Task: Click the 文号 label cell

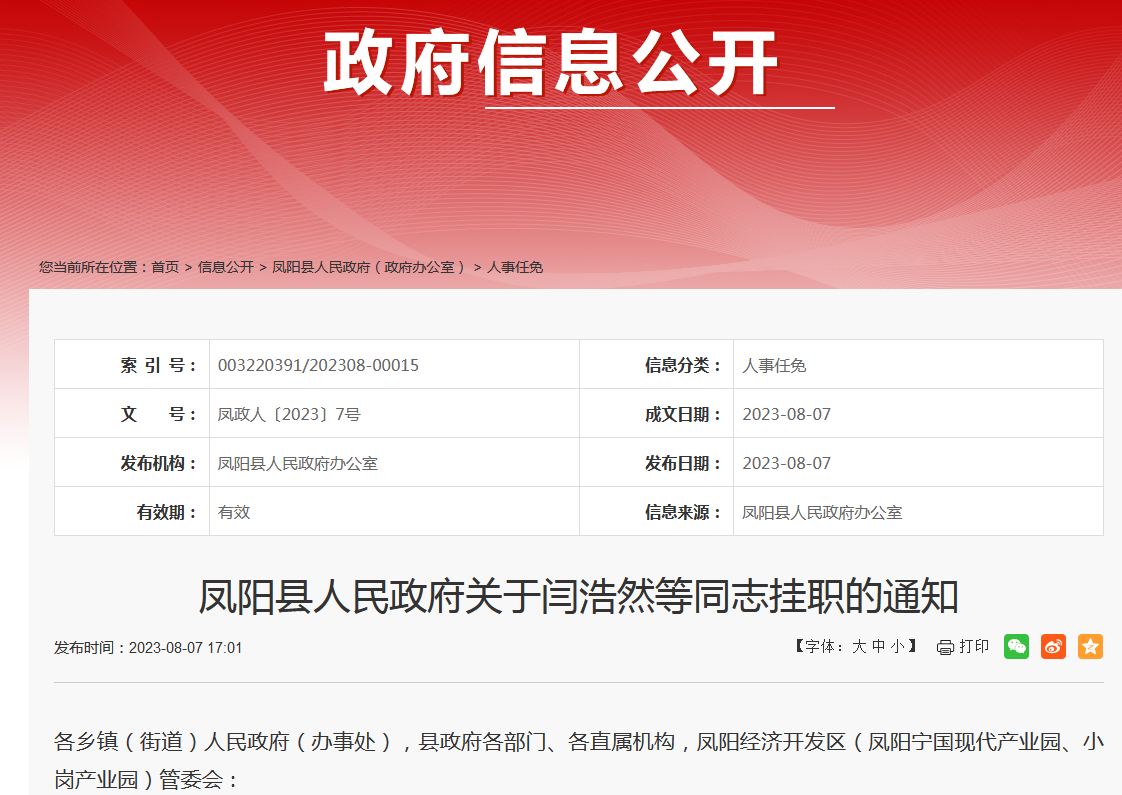Action: pos(132,414)
